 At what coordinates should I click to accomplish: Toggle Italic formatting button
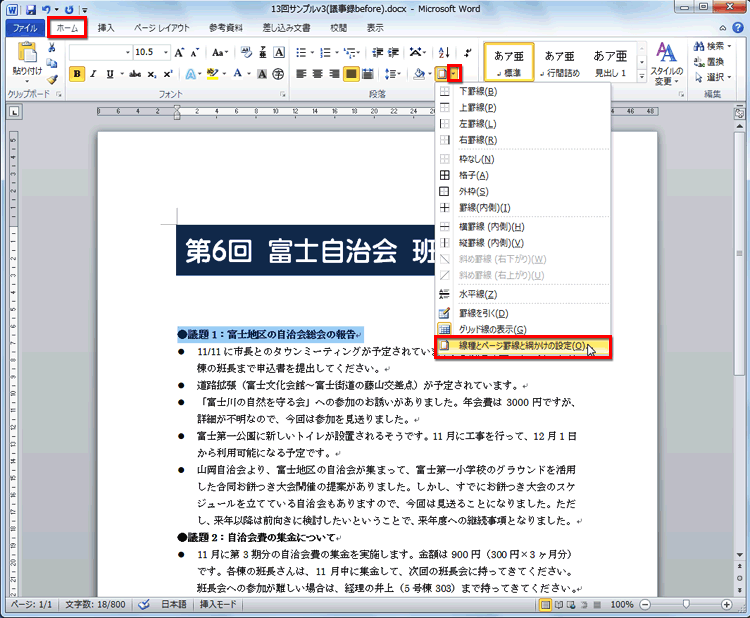(93, 74)
